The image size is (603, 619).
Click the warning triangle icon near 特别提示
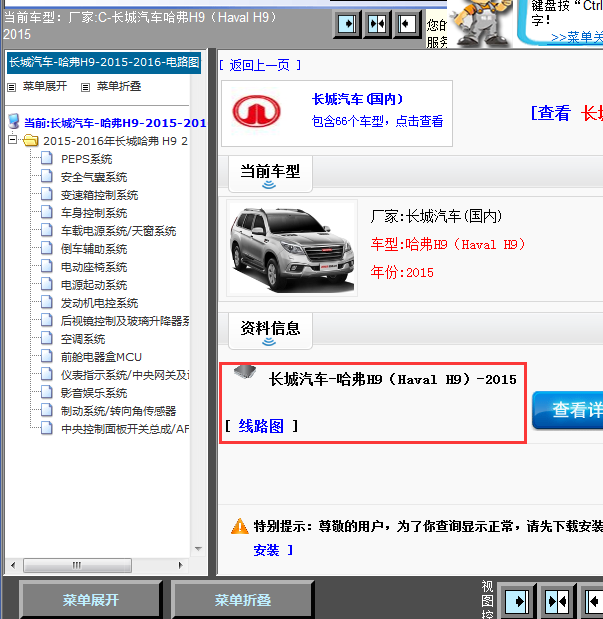point(240,526)
